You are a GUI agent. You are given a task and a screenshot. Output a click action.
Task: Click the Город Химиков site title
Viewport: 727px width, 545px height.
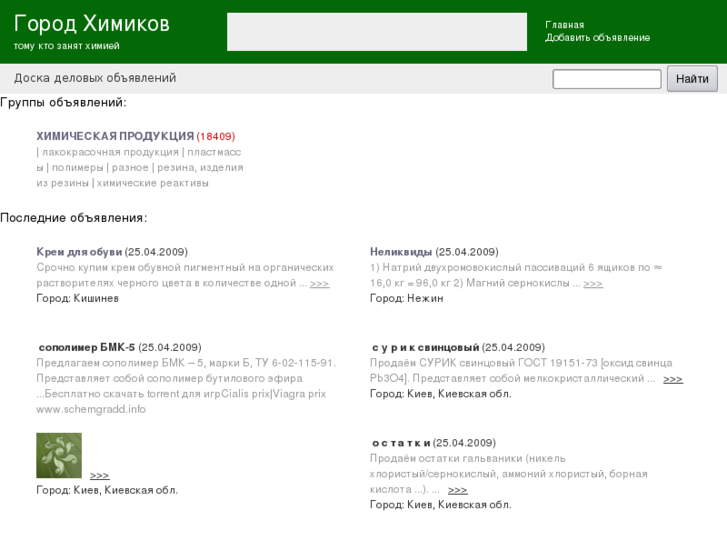92,24
